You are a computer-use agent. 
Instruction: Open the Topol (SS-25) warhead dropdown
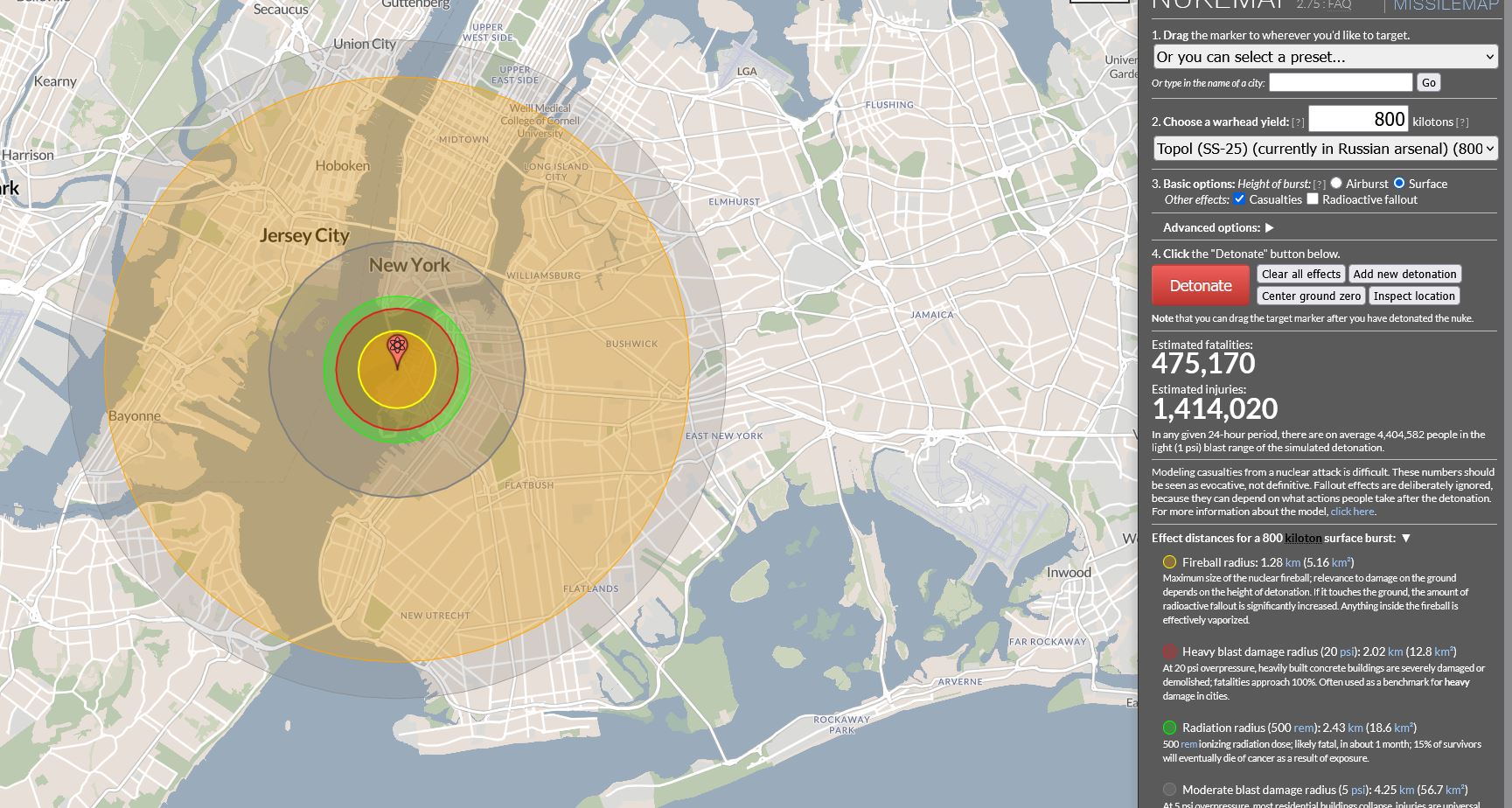[1326, 149]
